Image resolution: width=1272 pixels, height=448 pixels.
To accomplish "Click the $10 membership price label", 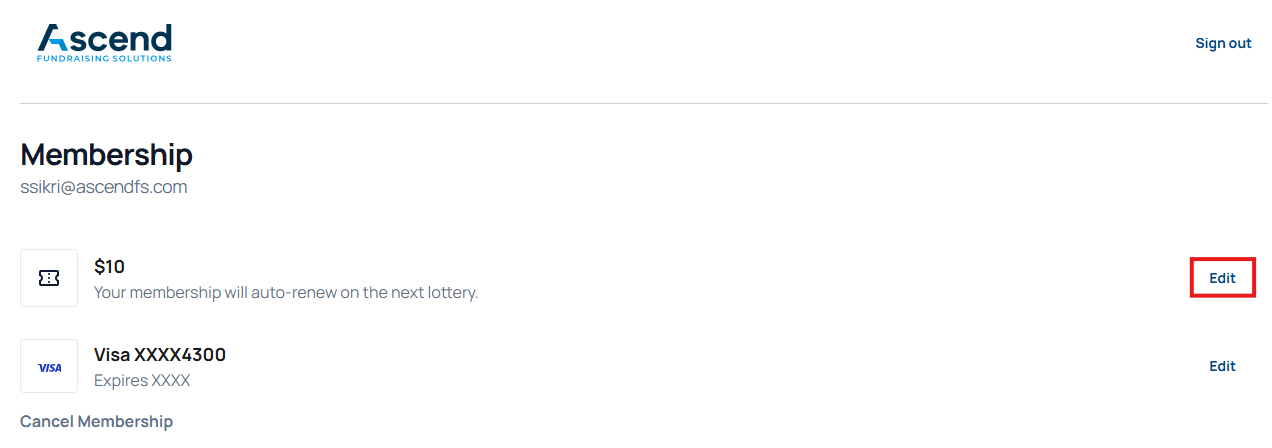I will tap(109, 267).
